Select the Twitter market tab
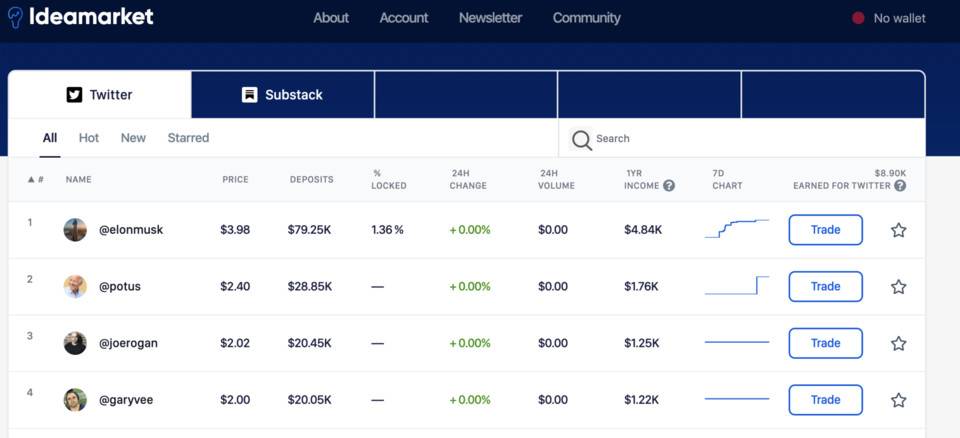 point(99,95)
